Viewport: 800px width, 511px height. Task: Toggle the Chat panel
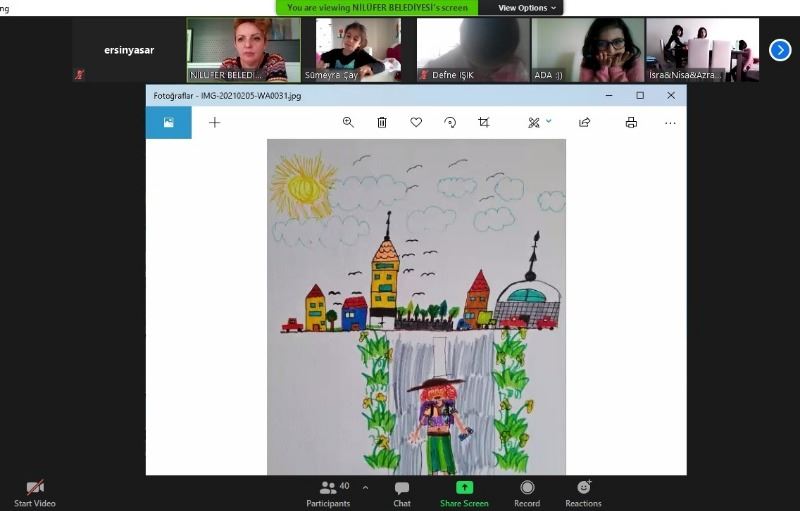pyautogui.click(x=402, y=494)
